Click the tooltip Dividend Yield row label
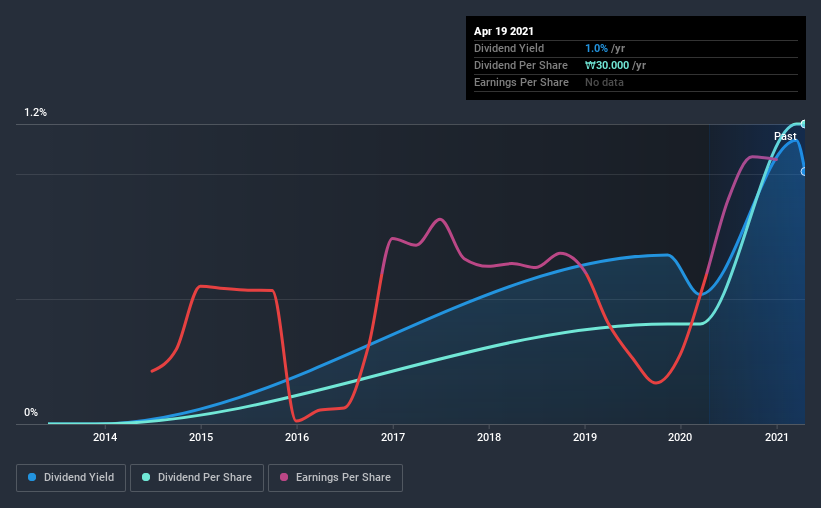The height and width of the screenshot is (508, 821). [x=509, y=48]
